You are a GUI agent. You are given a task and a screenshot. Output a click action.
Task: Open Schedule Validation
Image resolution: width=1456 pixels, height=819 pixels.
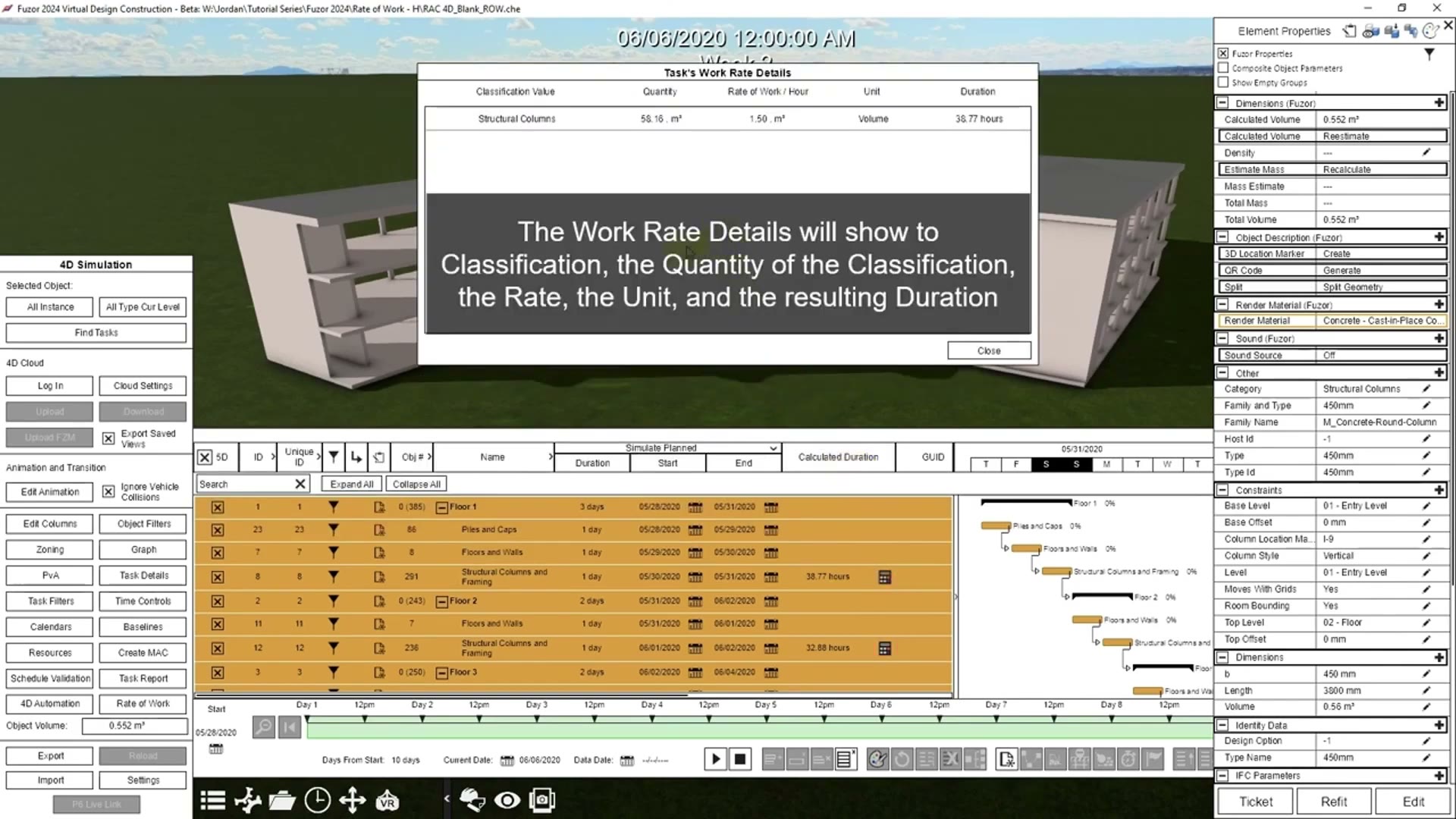(50, 679)
